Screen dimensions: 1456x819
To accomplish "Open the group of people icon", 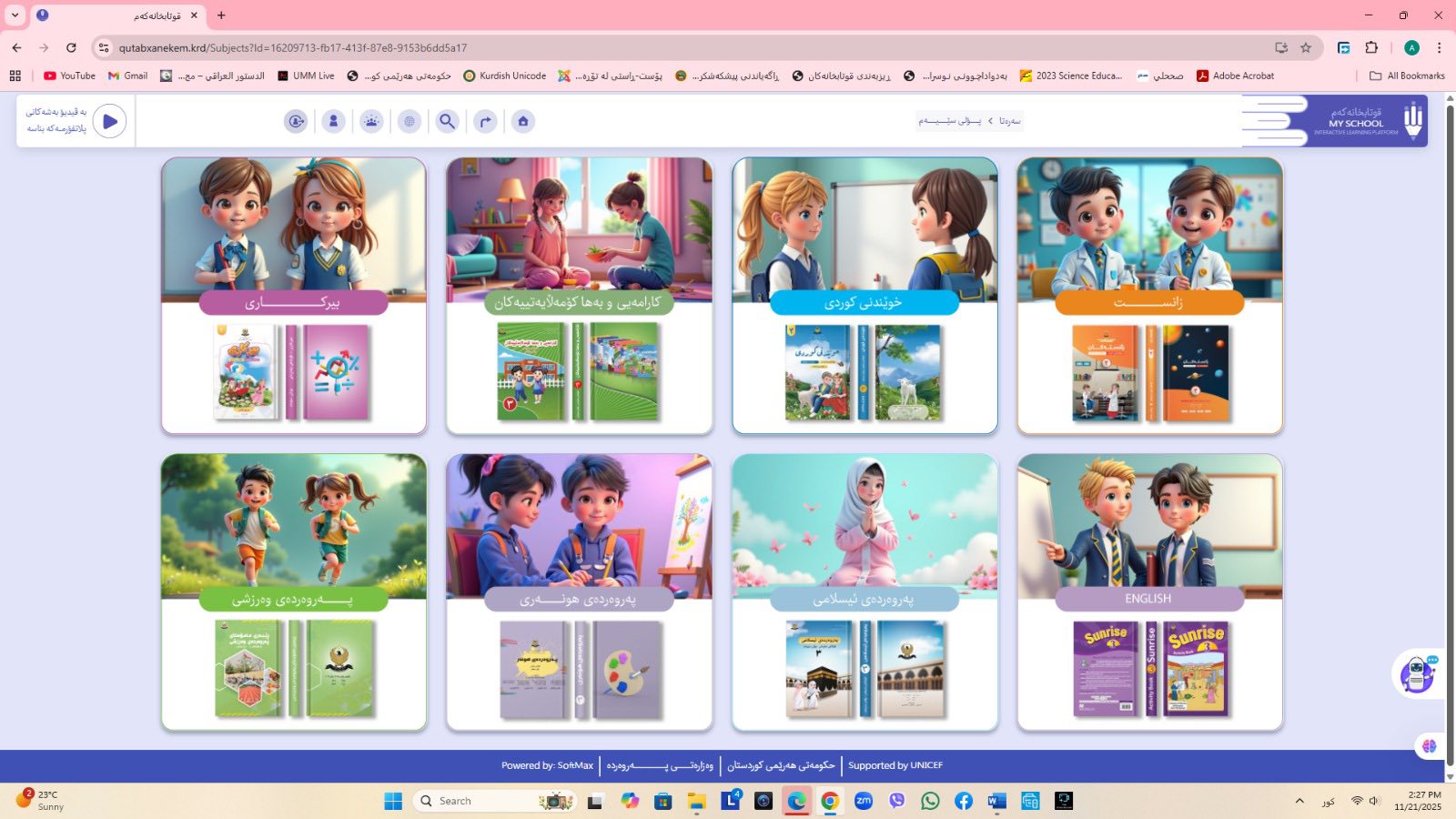I will click(x=371, y=121).
